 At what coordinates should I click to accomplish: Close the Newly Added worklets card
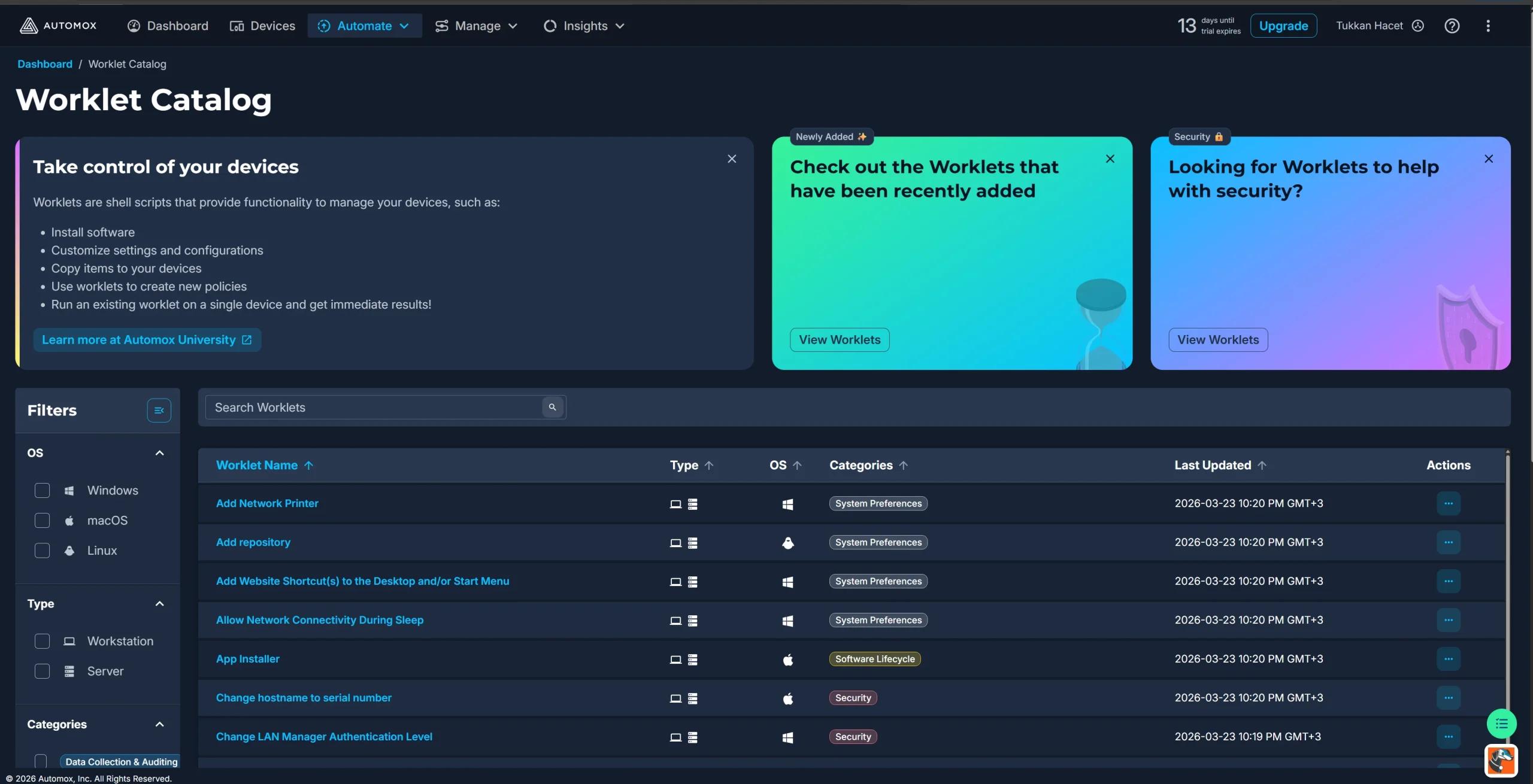point(1110,159)
